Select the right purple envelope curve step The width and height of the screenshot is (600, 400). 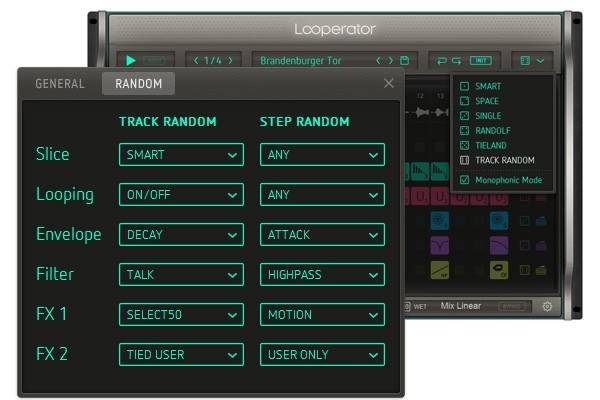tap(499, 245)
